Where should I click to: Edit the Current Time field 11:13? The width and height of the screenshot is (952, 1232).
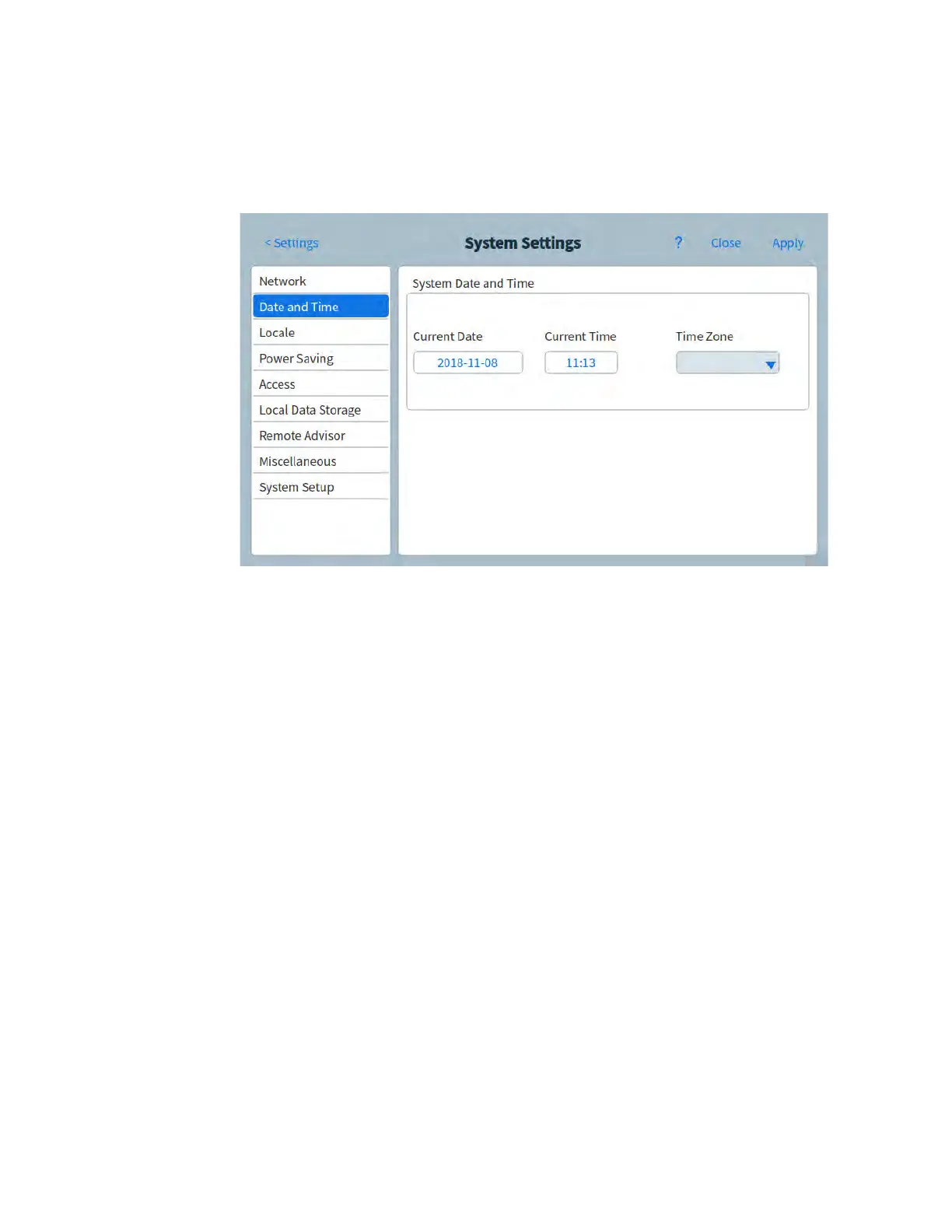click(581, 362)
